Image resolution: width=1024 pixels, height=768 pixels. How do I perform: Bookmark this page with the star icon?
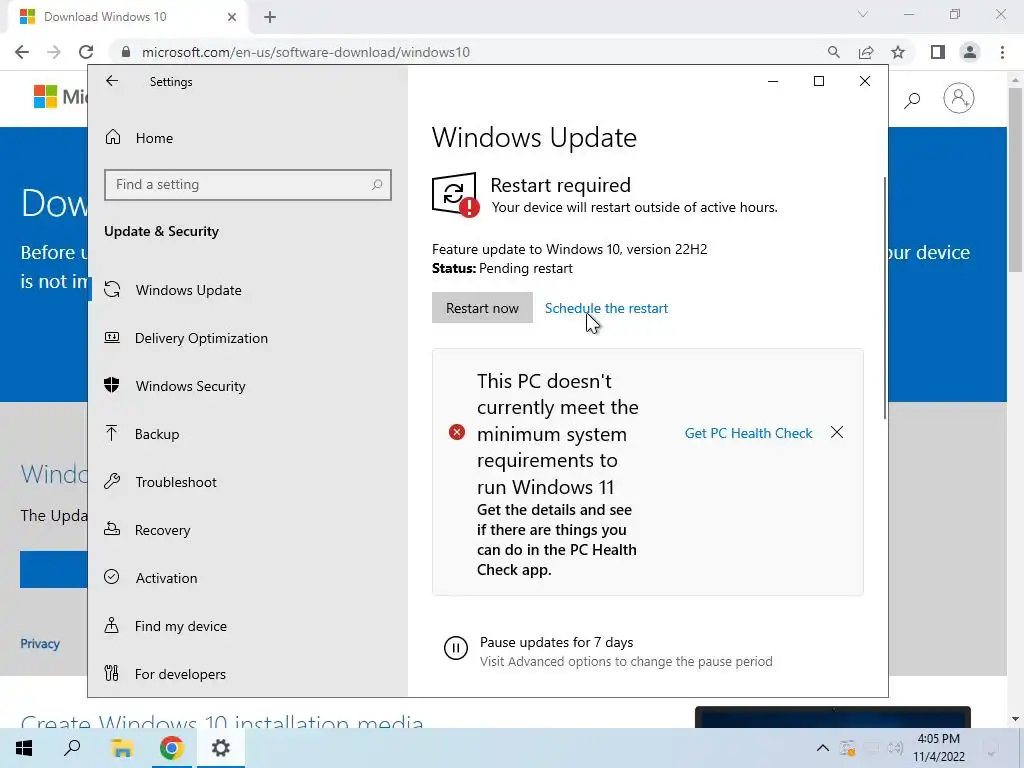tap(898, 52)
